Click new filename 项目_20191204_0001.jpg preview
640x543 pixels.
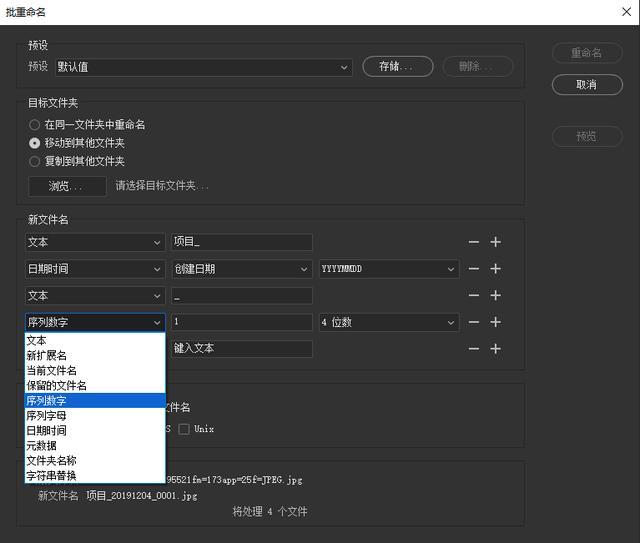[142, 496]
